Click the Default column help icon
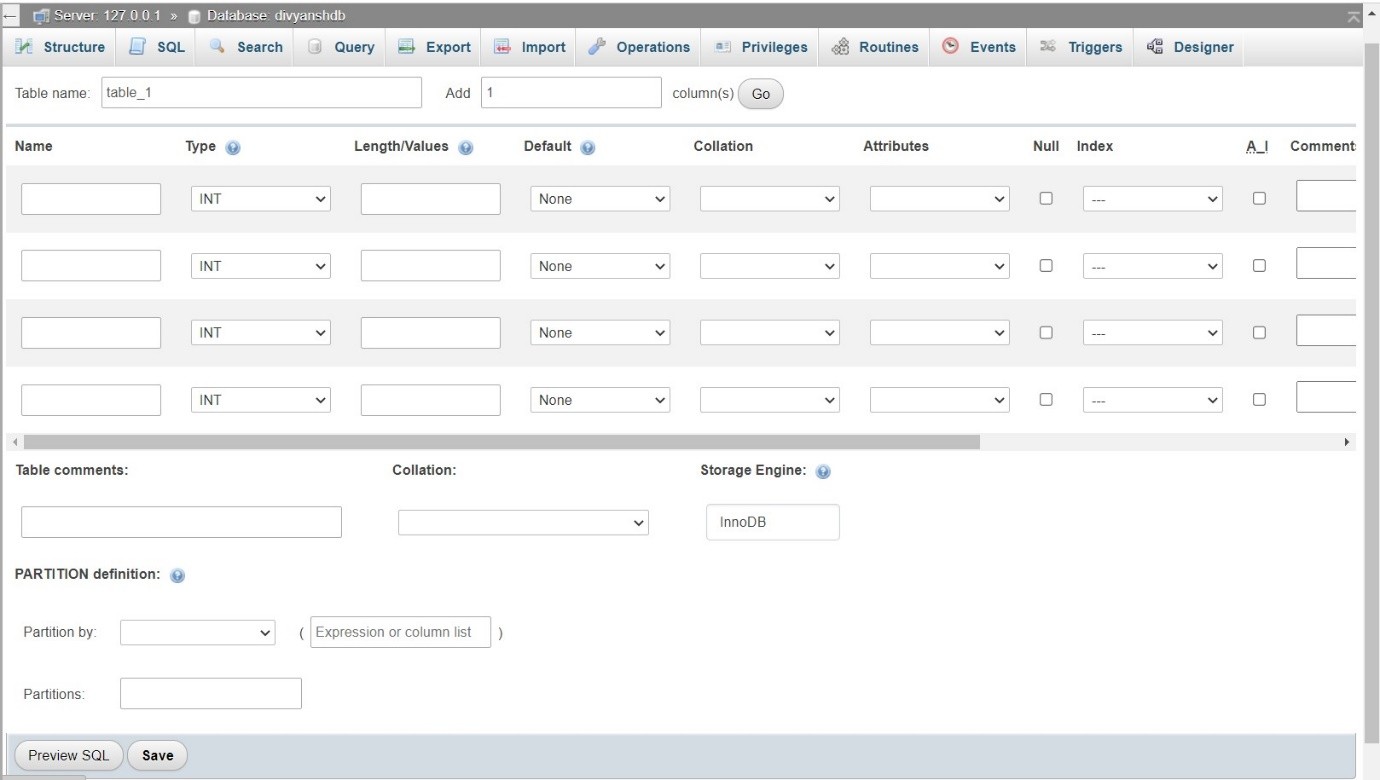The image size is (1380, 780). tap(587, 147)
